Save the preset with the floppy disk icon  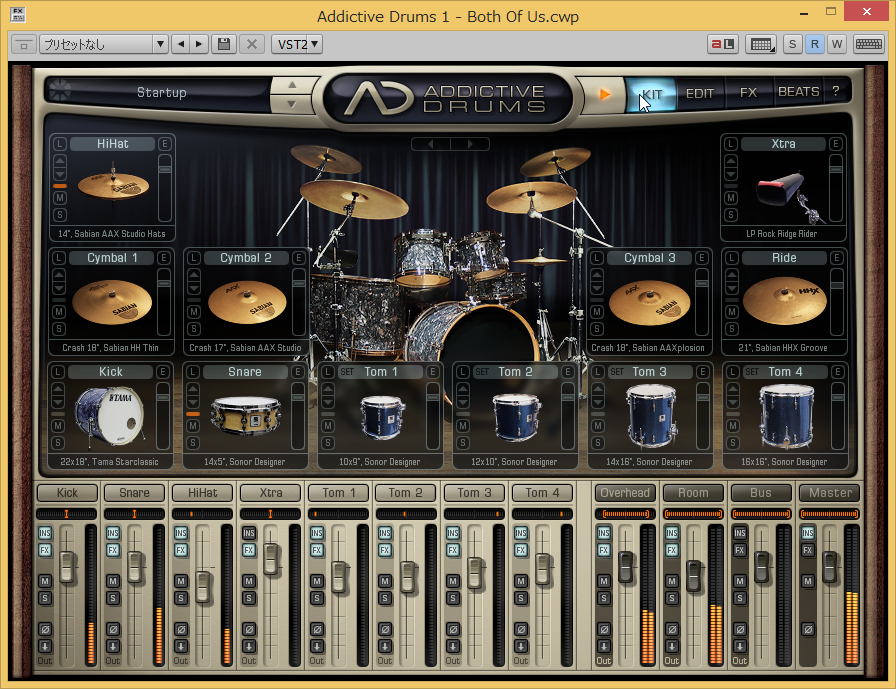224,44
